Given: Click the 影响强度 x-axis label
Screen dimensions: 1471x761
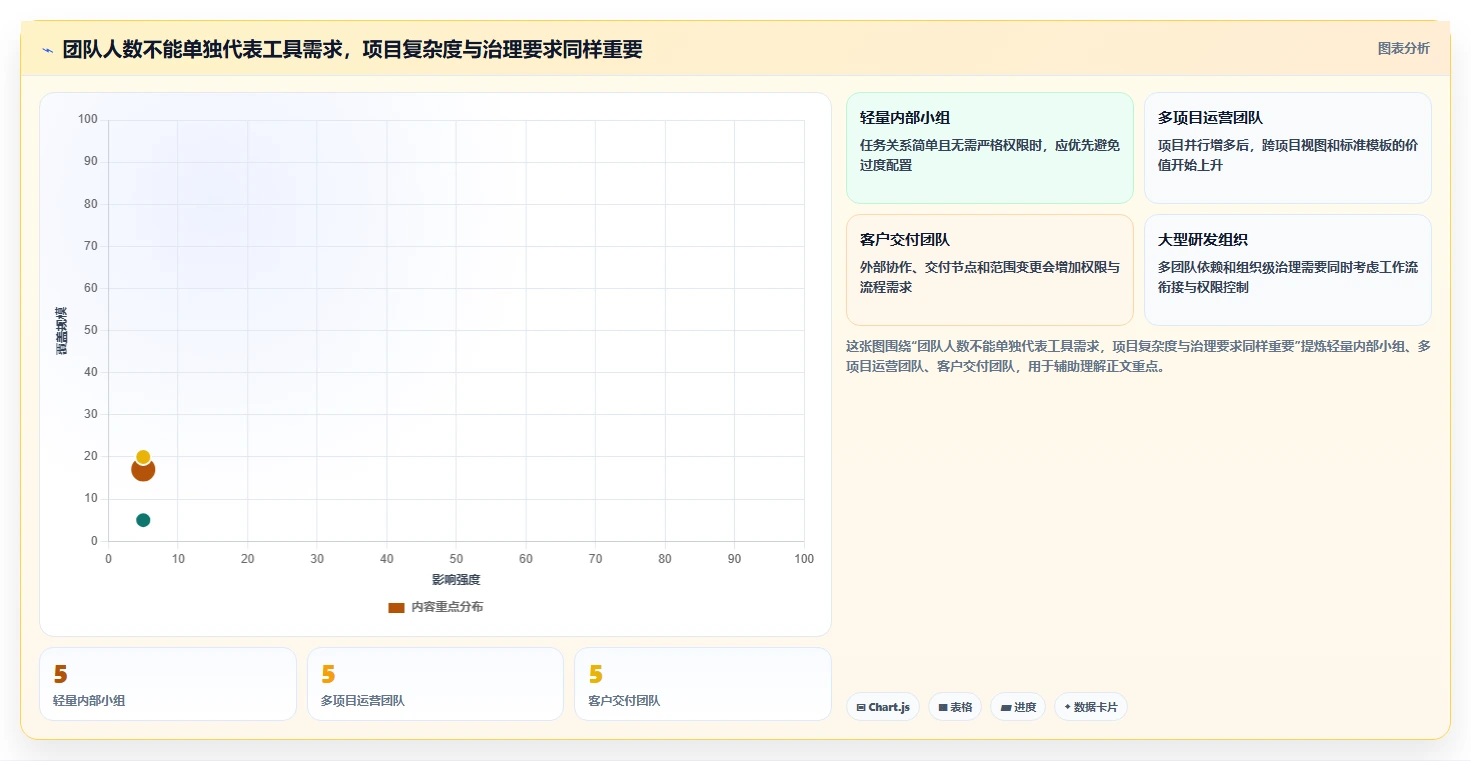Looking at the screenshot, I should click(x=456, y=580).
